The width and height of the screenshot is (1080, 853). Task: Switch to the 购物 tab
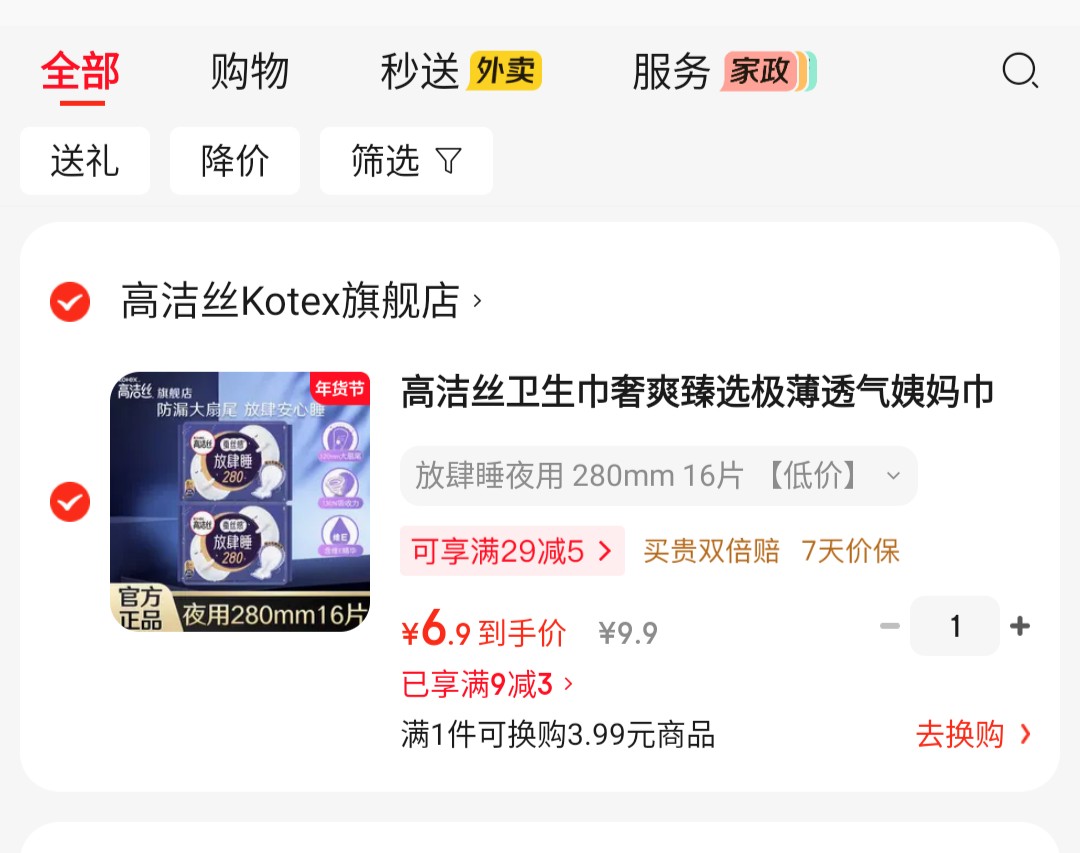(x=249, y=70)
